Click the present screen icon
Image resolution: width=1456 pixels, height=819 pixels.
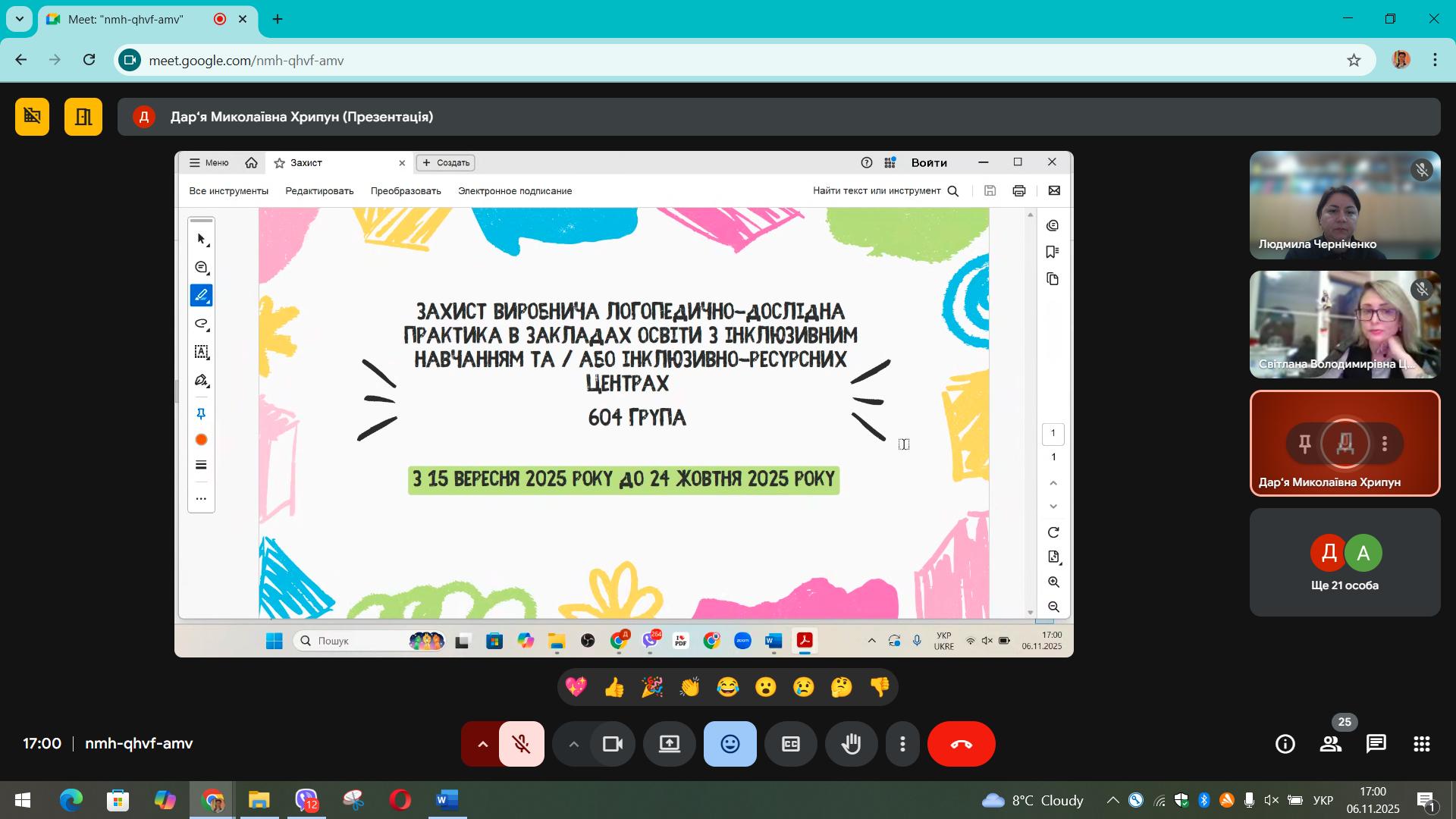669,744
